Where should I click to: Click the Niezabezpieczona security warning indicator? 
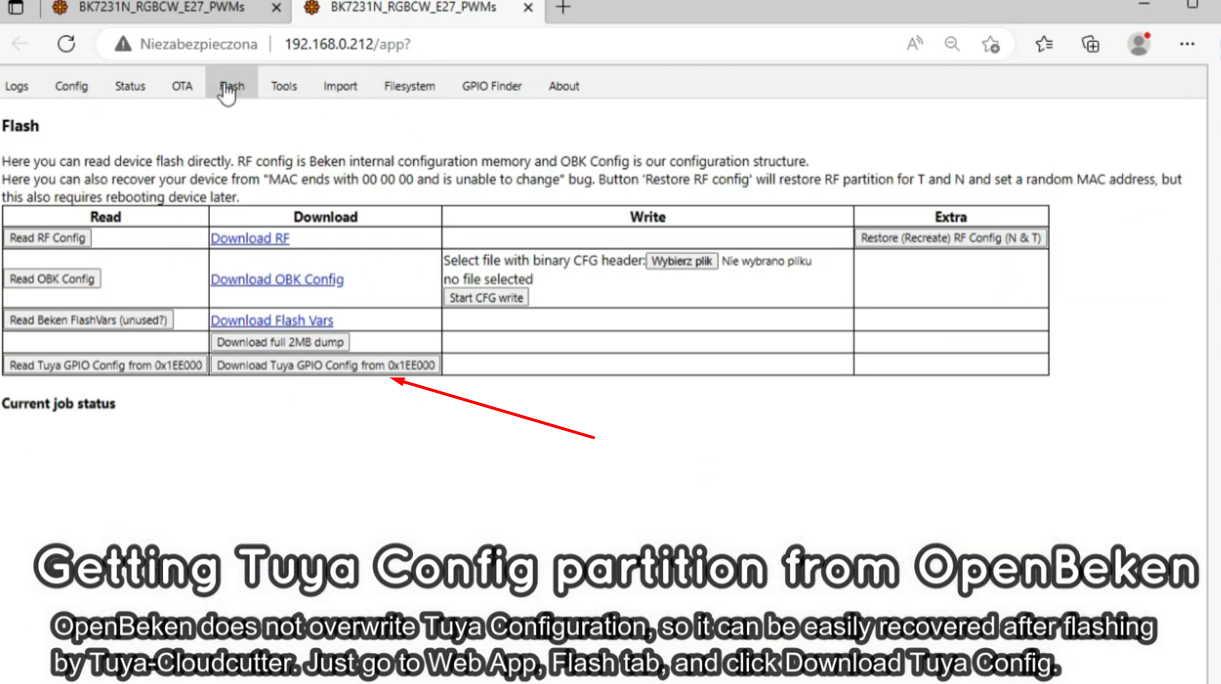click(x=186, y=44)
